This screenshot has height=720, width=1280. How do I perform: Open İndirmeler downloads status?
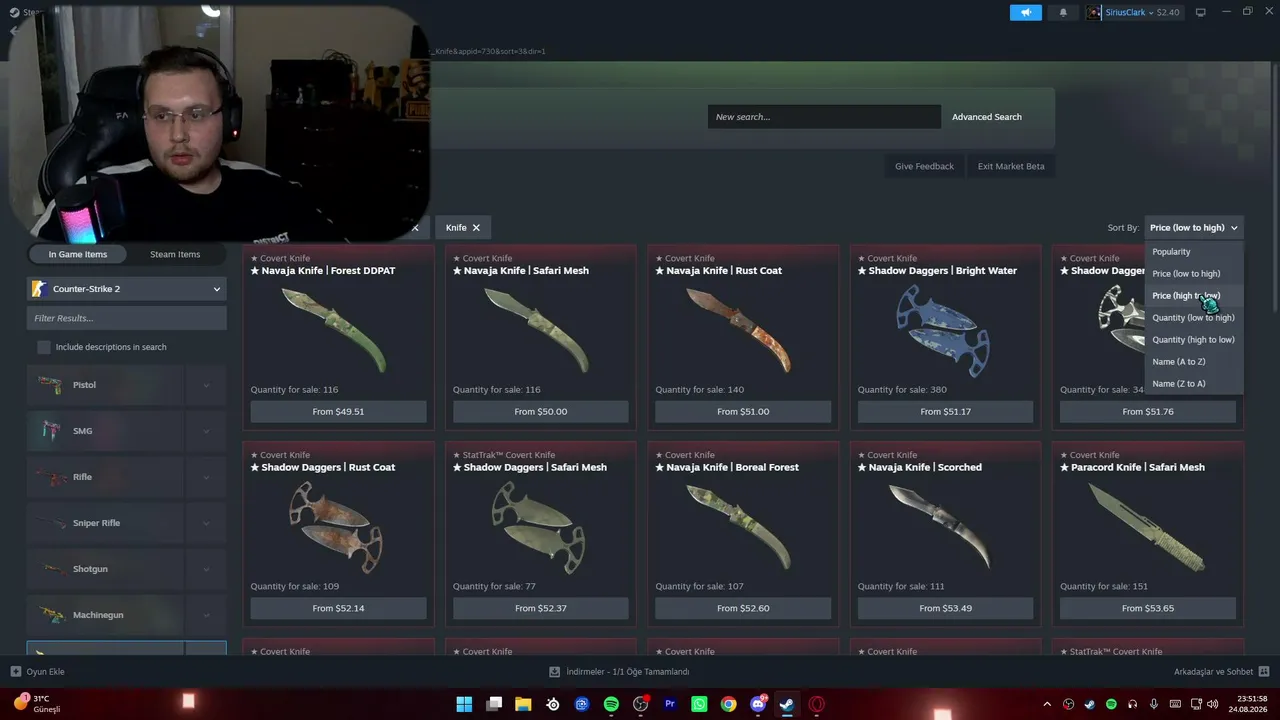pos(620,672)
